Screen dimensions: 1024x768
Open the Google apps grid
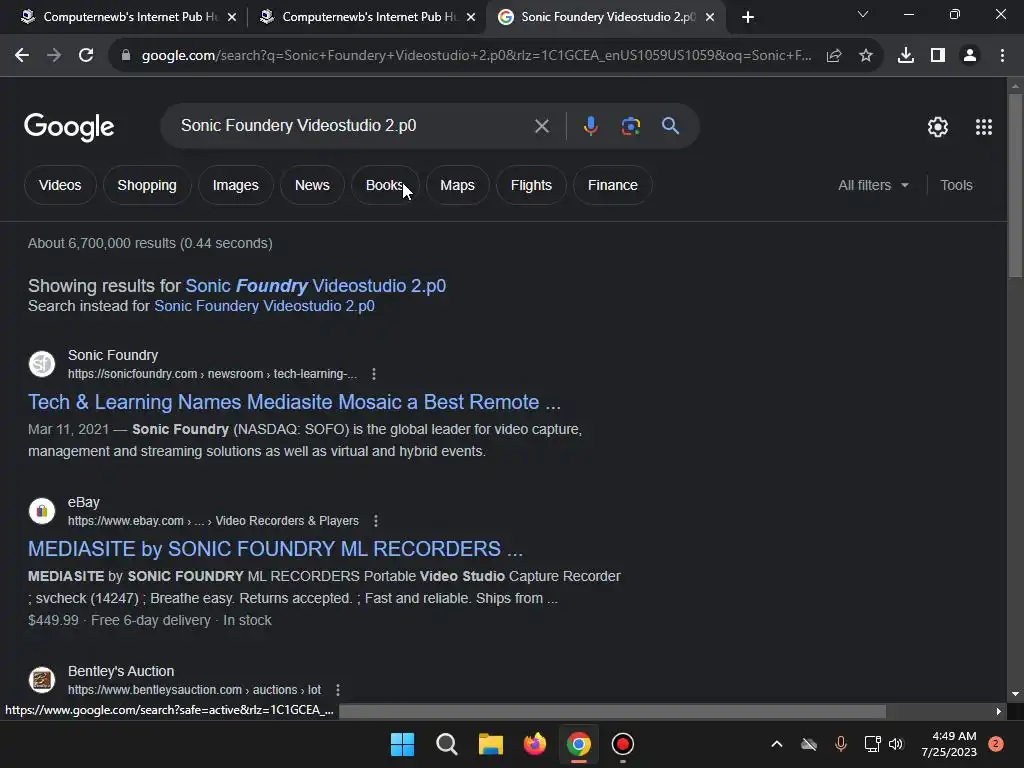(x=984, y=127)
